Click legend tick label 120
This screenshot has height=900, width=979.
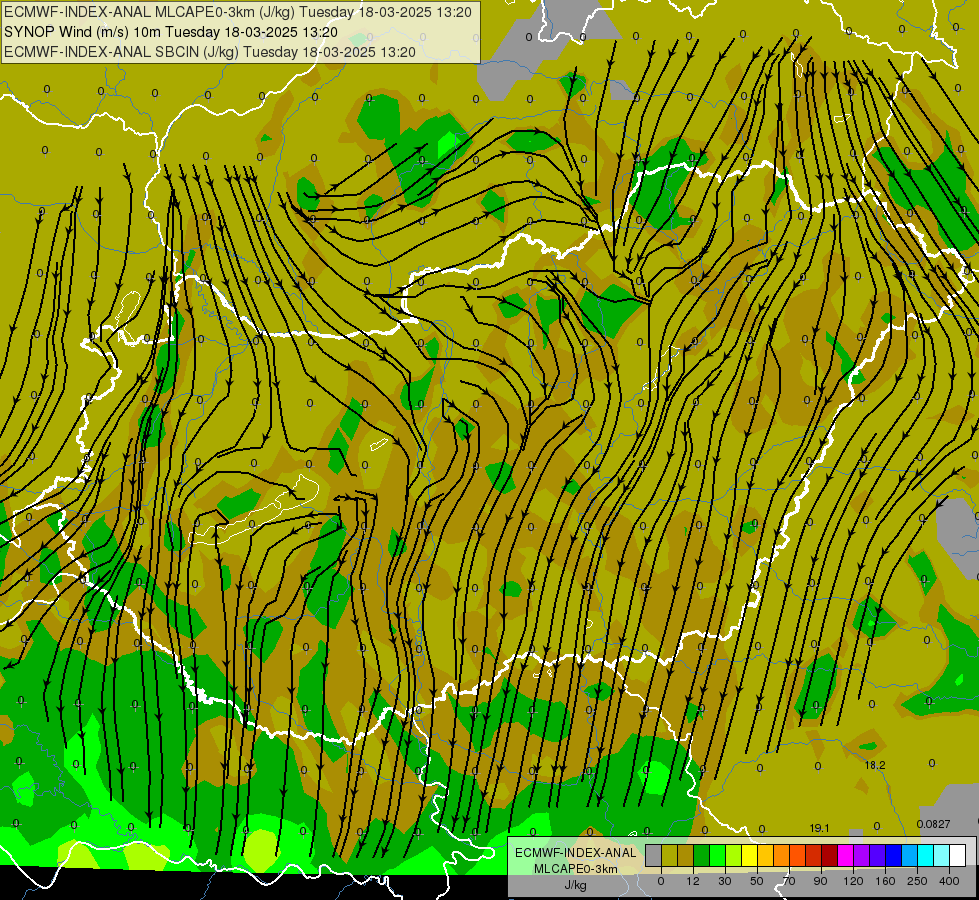pyautogui.click(x=853, y=881)
